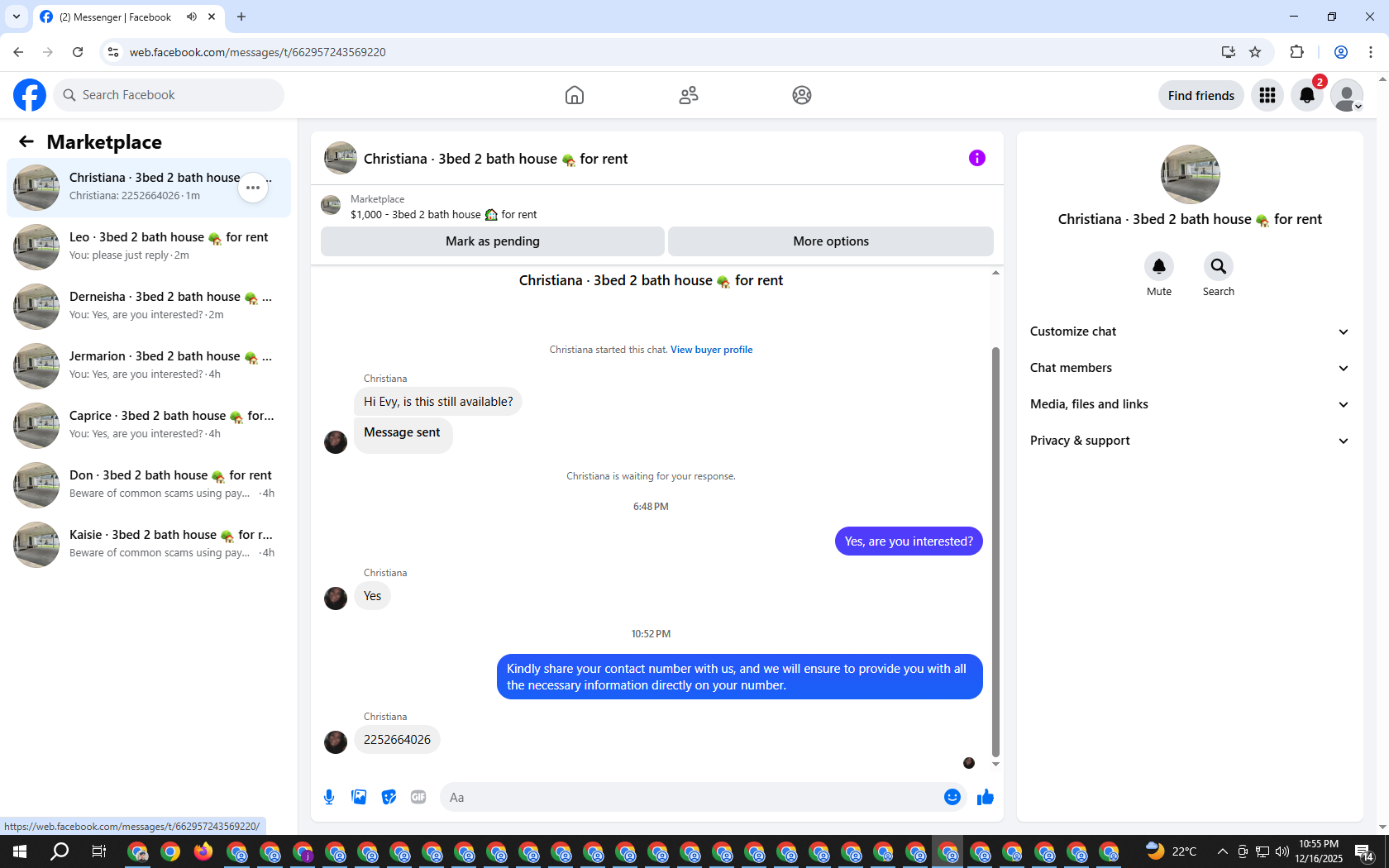Mute the browser tab audio icon

192,17
